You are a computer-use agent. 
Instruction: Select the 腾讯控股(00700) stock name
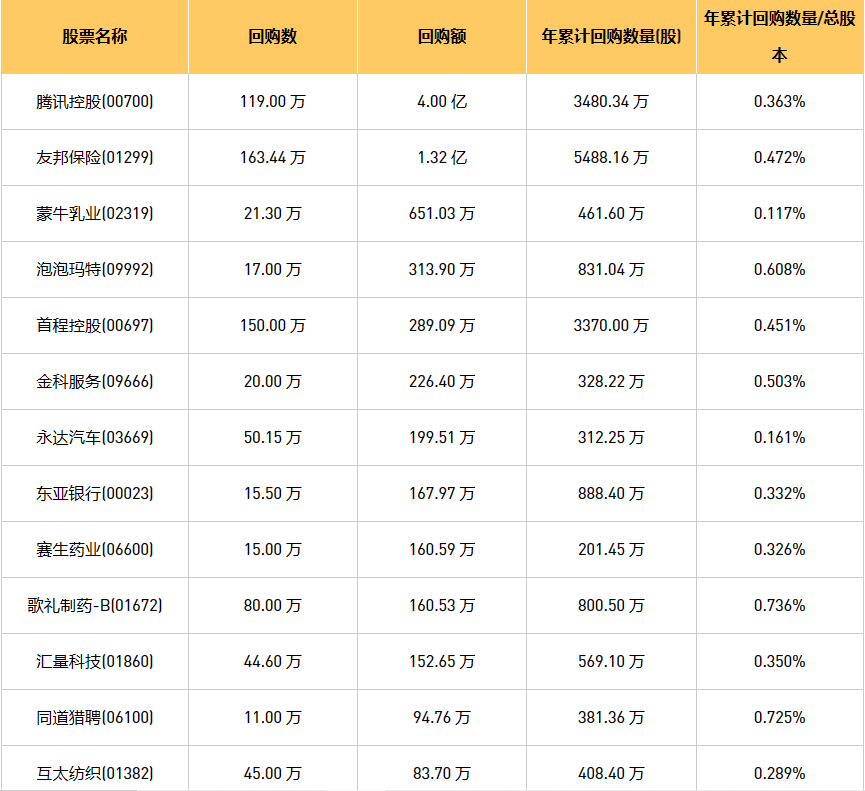click(94, 101)
